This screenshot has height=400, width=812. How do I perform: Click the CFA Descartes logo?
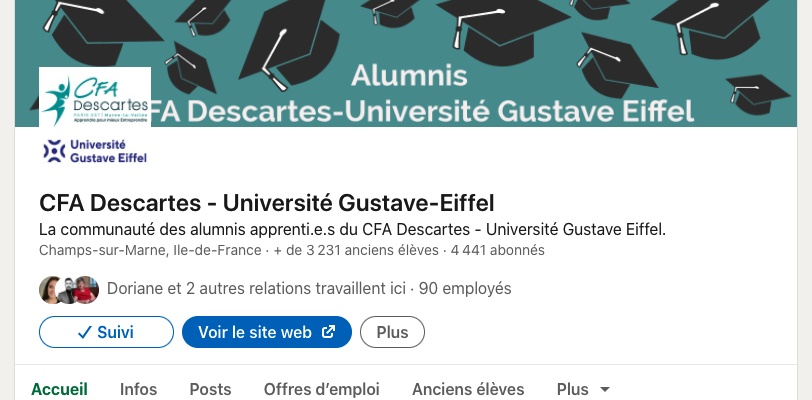pyautogui.click(x=95, y=96)
